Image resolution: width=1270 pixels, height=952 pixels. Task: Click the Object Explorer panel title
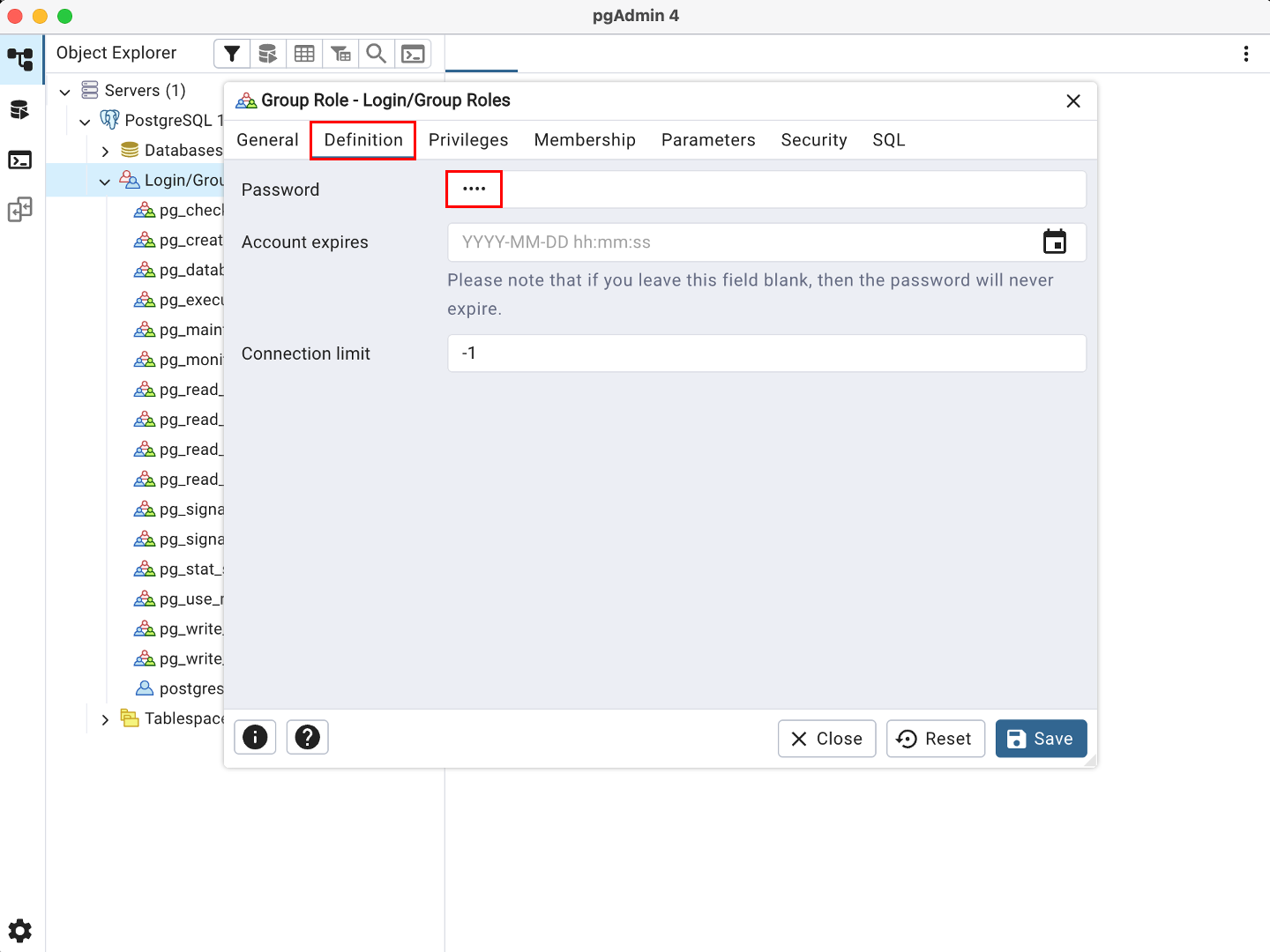pos(116,53)
